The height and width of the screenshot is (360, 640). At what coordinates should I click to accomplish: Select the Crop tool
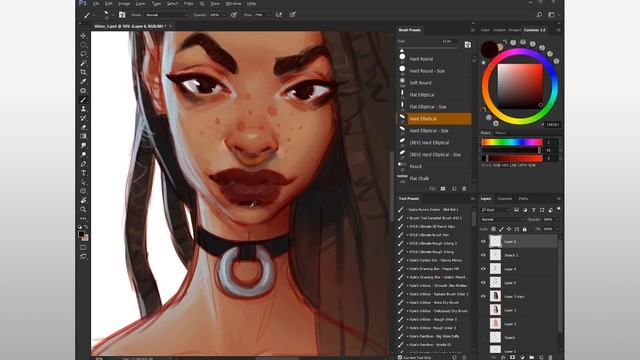coord(83,72)
